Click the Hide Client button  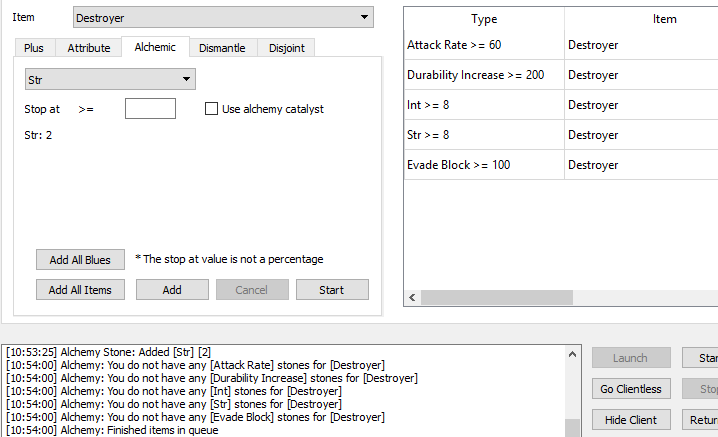pos(630,420)
